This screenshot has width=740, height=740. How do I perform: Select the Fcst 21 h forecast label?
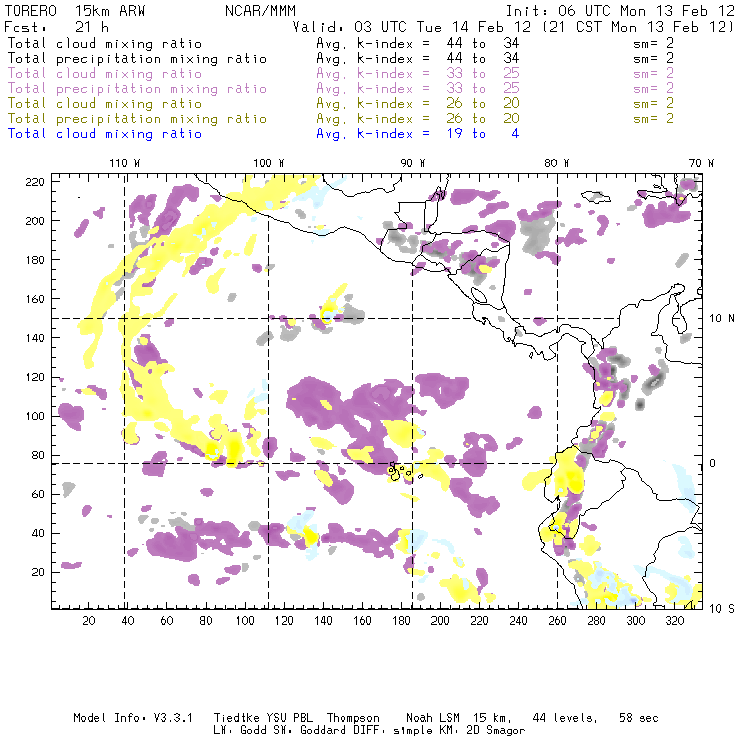click(x=50, y=27)
